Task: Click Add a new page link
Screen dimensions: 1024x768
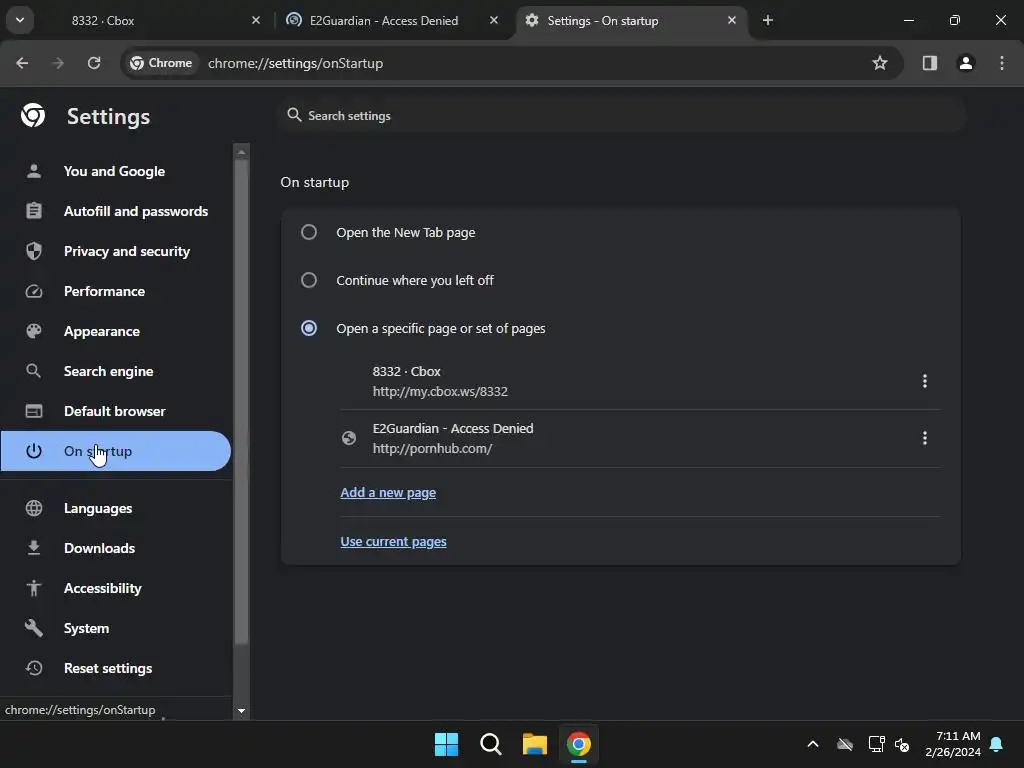Action: [x=388, y=492]
